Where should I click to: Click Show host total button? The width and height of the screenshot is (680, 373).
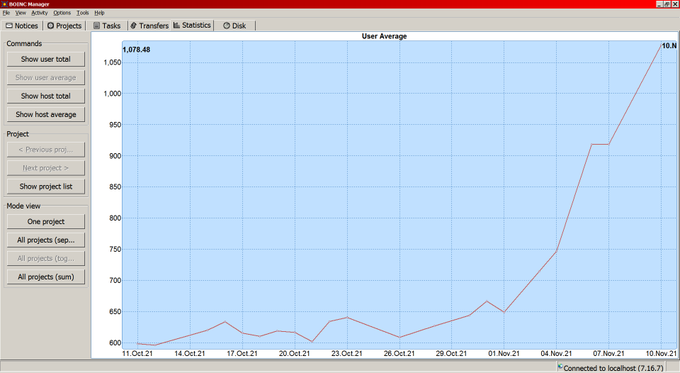(x=46, y=96)
